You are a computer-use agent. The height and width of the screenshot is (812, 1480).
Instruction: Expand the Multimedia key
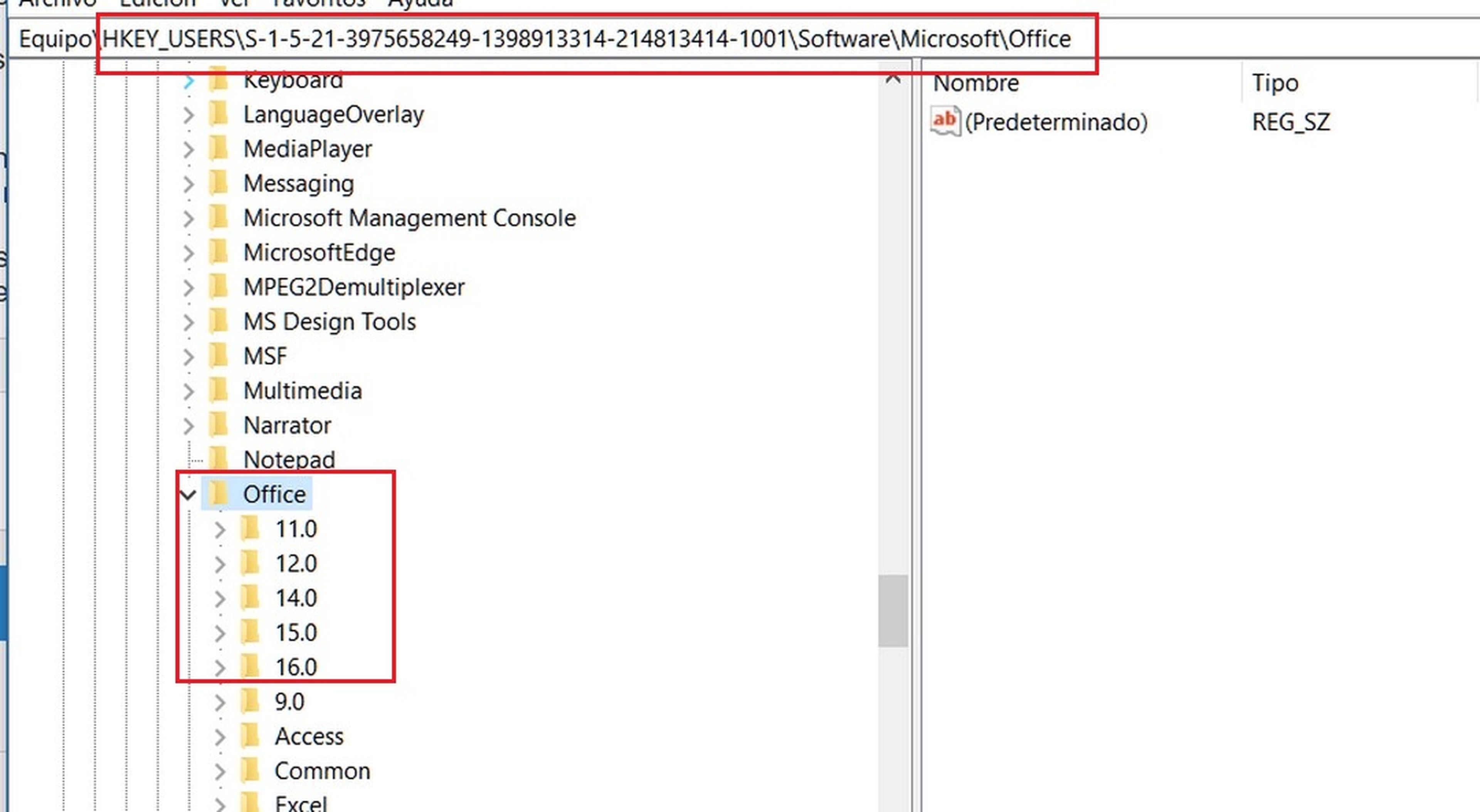[x=188, y=392]
